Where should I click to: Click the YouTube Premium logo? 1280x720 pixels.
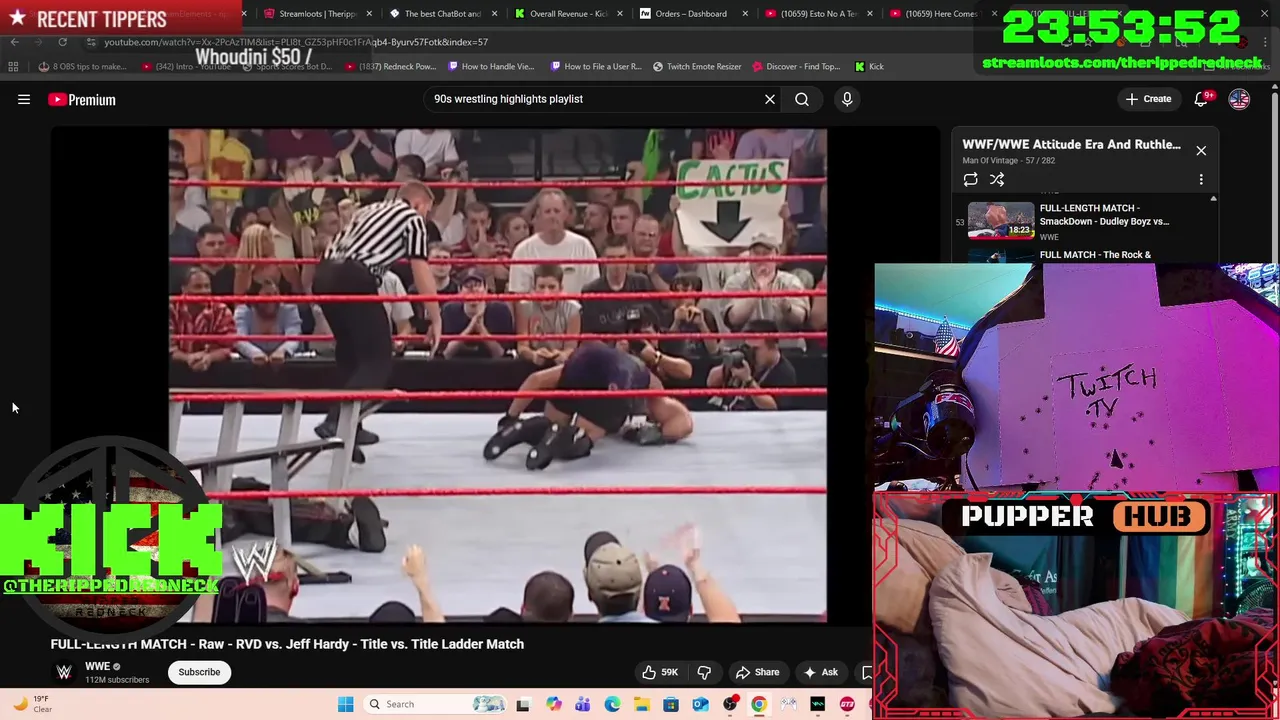tap(82, 99)
